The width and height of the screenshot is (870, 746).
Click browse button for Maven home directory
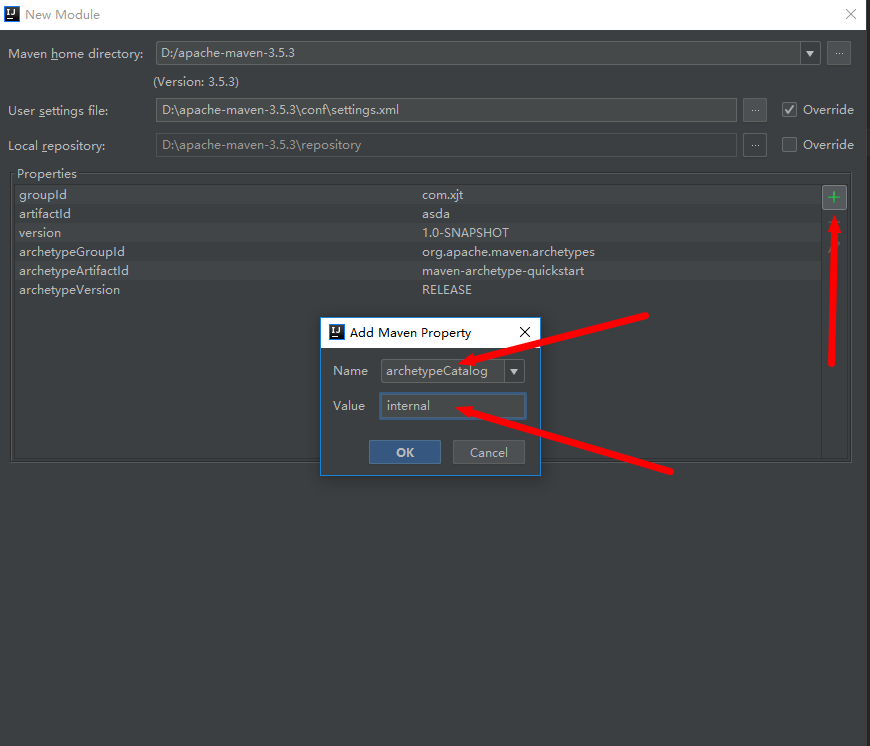[x=839, y=53]
